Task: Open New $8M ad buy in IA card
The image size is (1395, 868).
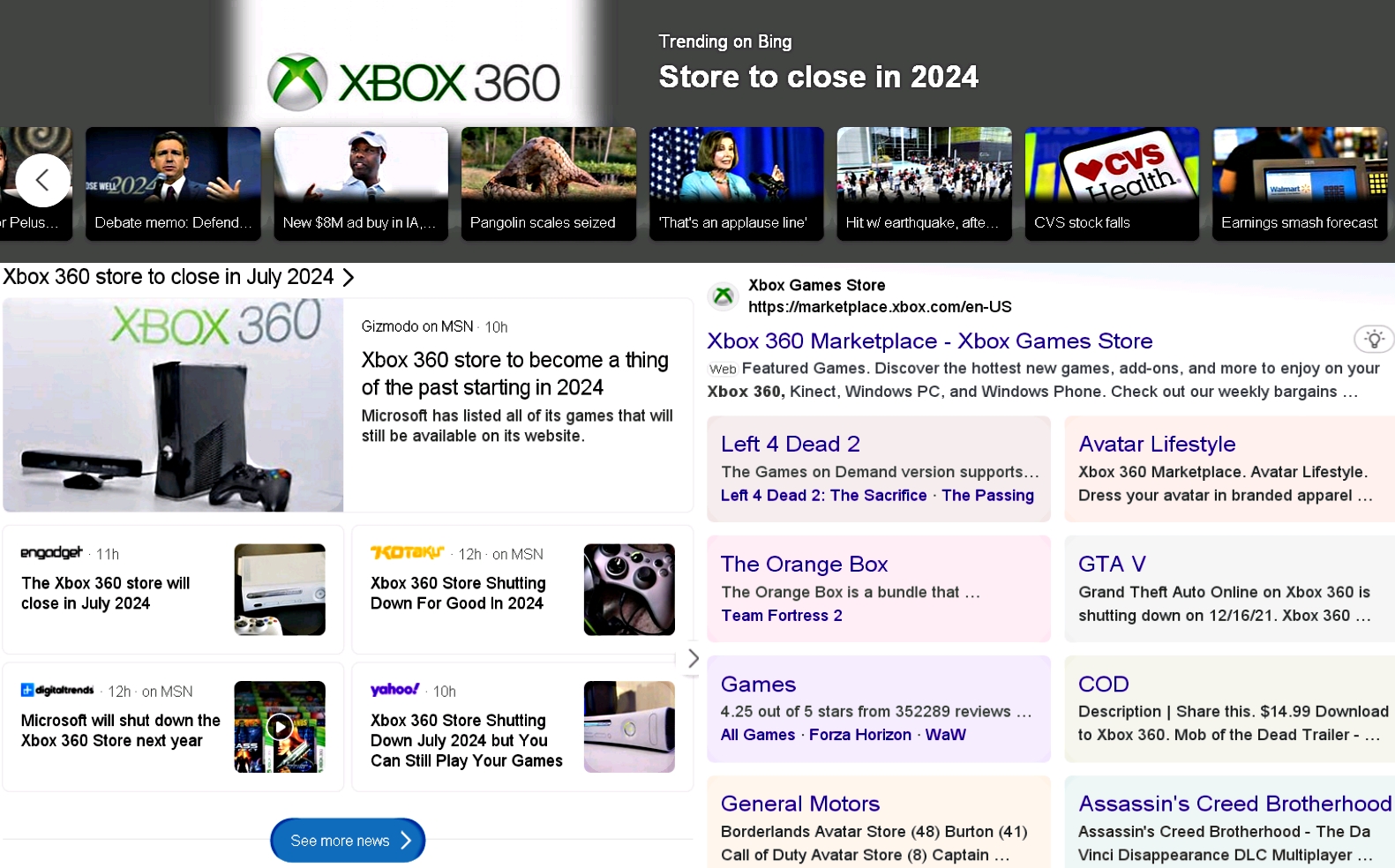Action: point(361,183)
